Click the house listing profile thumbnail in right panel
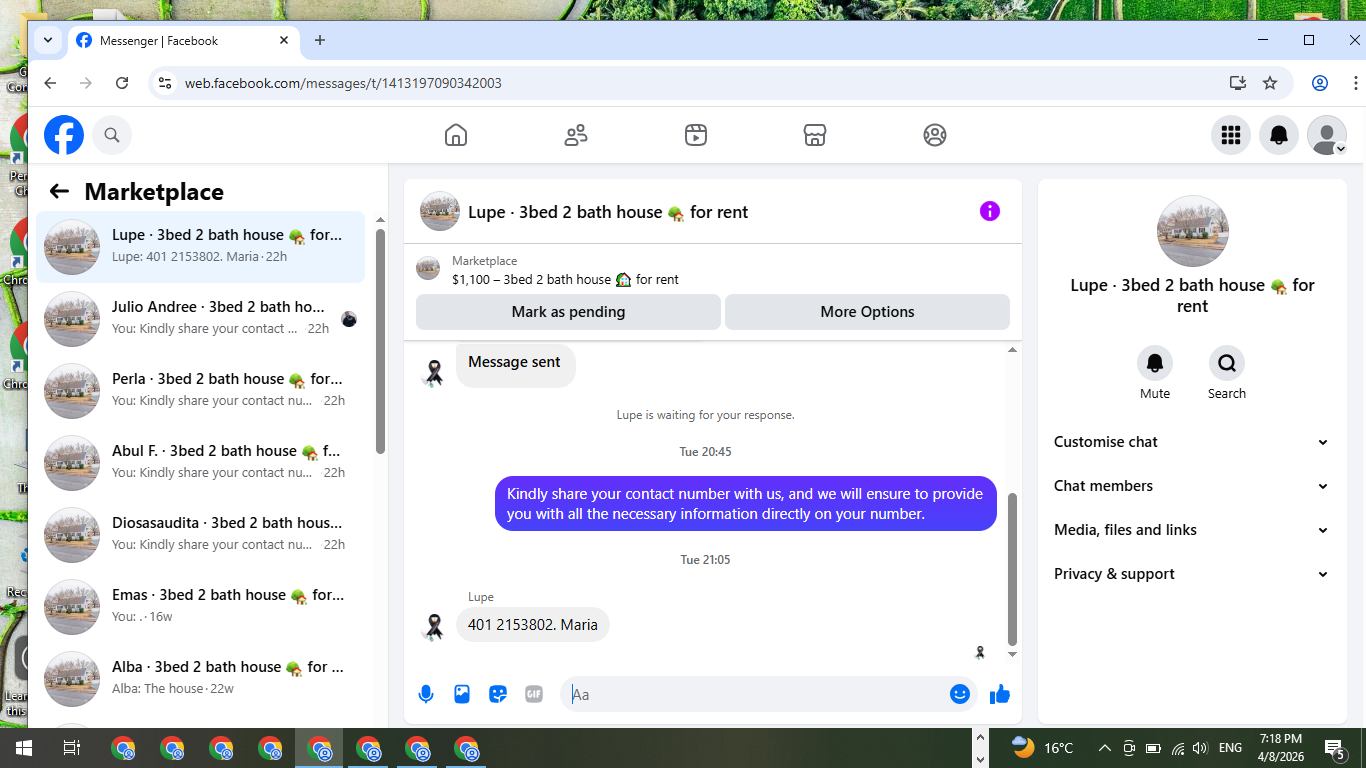This screenshot has width=1366, height=768. (x=1192, y=231)
